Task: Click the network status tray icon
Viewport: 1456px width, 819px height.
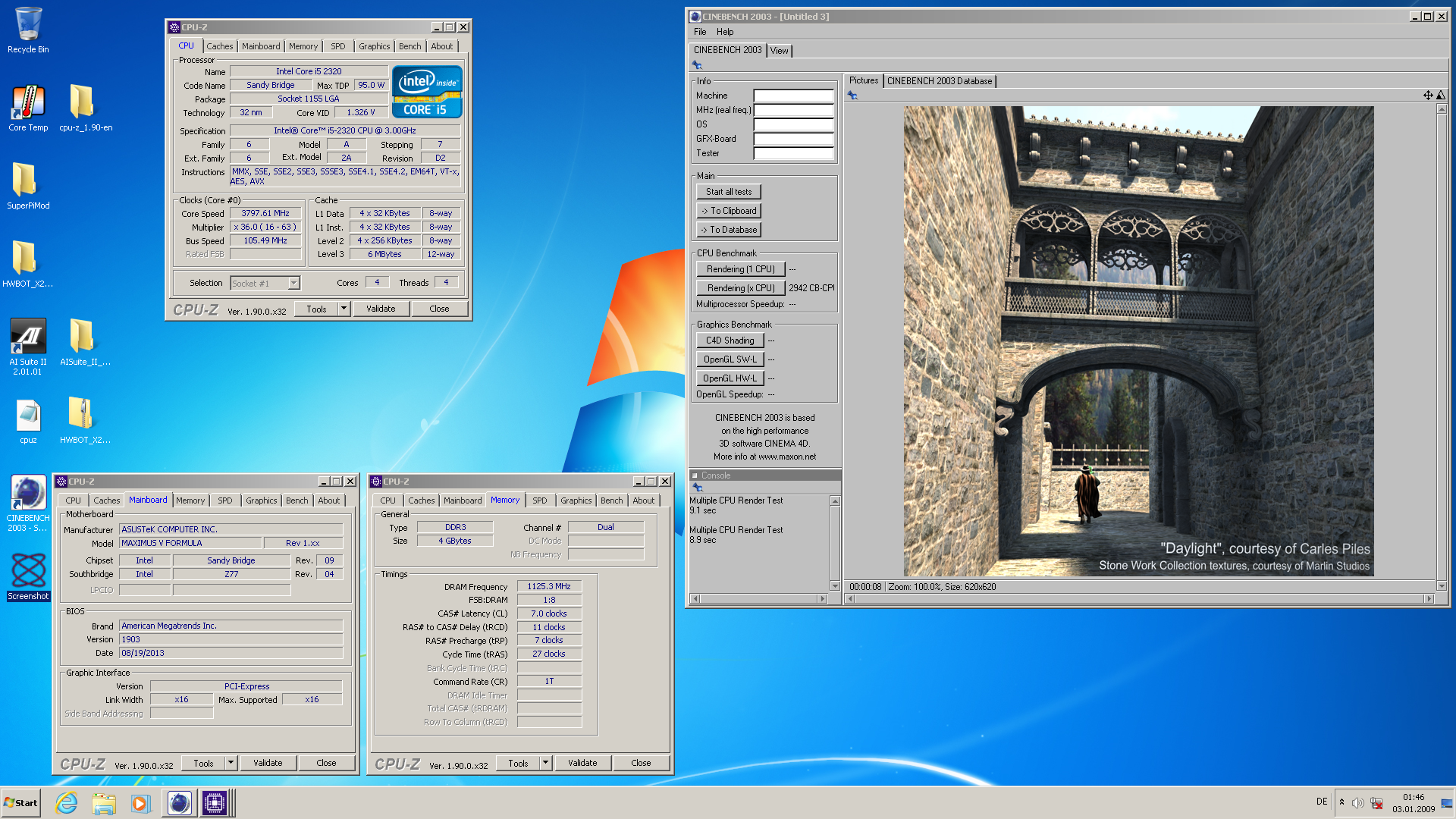Action: point(1376,803)
